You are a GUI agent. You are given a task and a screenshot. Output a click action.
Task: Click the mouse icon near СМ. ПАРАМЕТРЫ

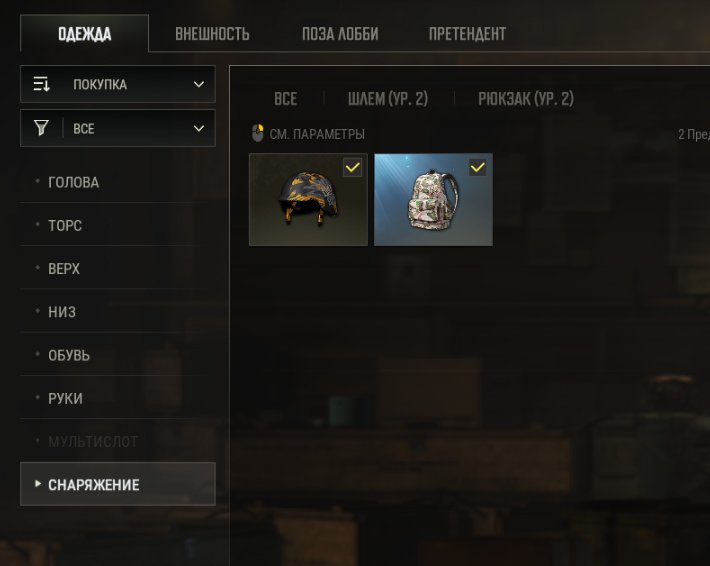pyautogui.click(x=258, y=133)
